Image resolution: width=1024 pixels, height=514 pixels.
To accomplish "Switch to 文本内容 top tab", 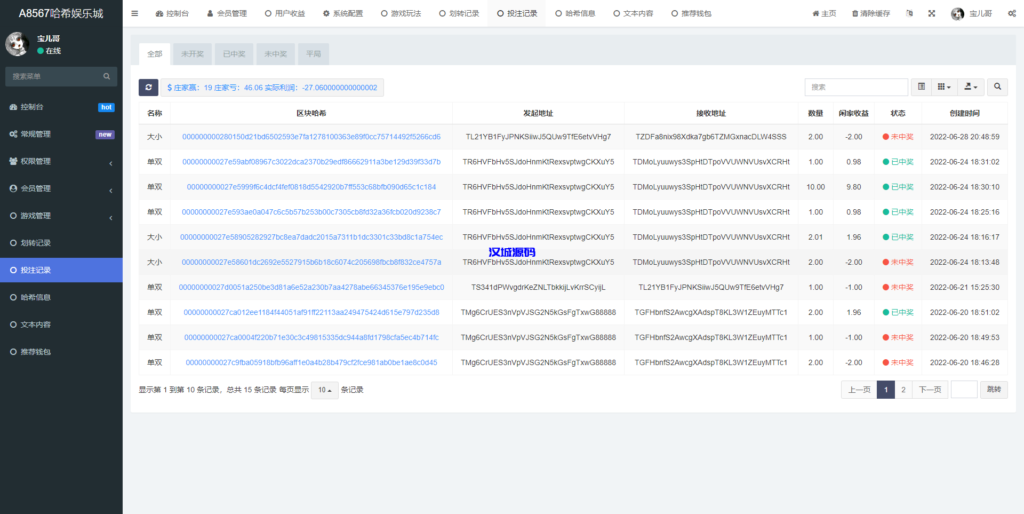I will point(633,13).
